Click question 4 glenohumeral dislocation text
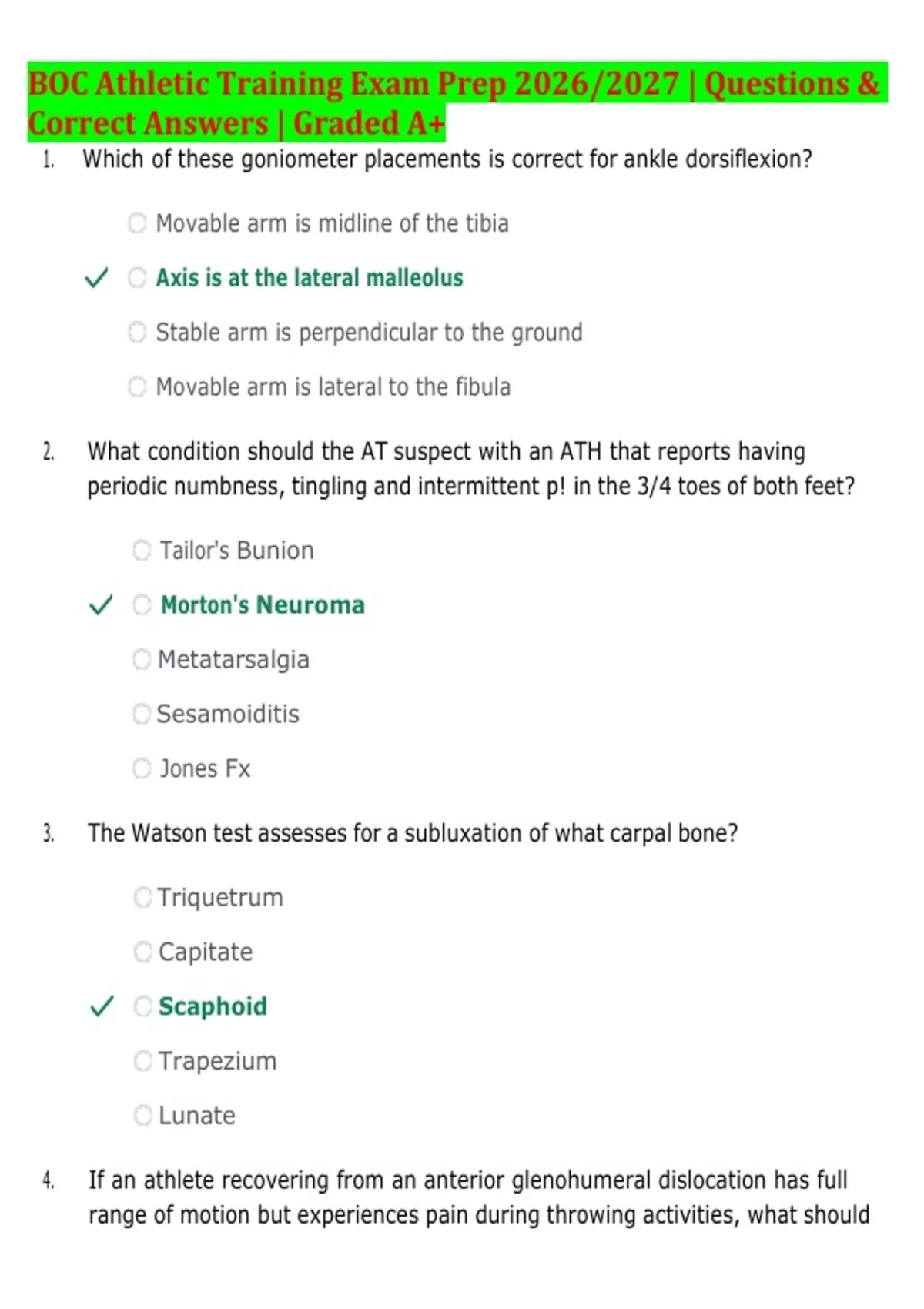924x1309 pixels. [x=479, y=1197]
